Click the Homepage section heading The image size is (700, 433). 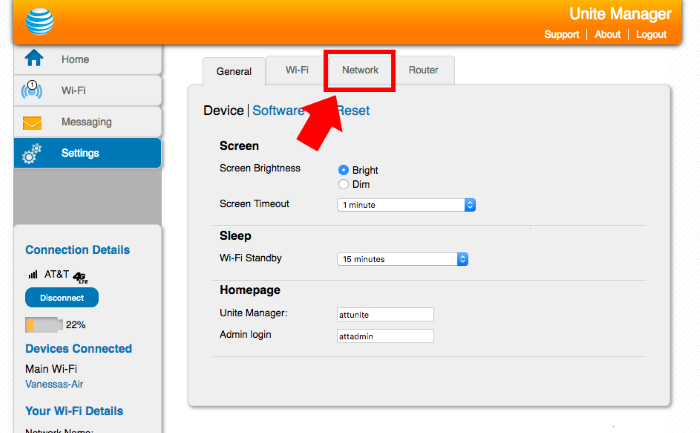click(x=250, y=290)
